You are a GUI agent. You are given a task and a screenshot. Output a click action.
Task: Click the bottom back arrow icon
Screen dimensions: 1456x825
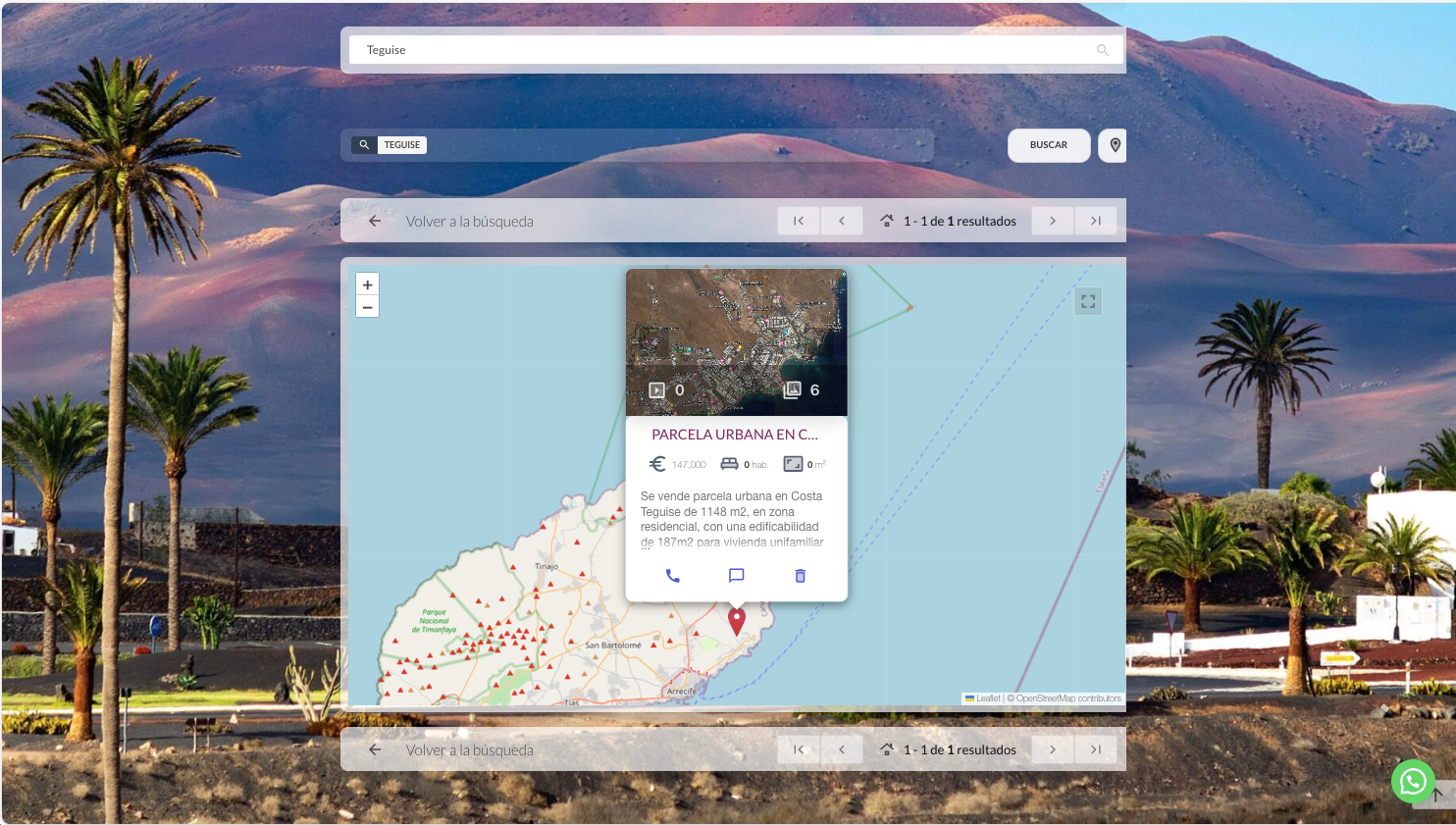(375, 749)
